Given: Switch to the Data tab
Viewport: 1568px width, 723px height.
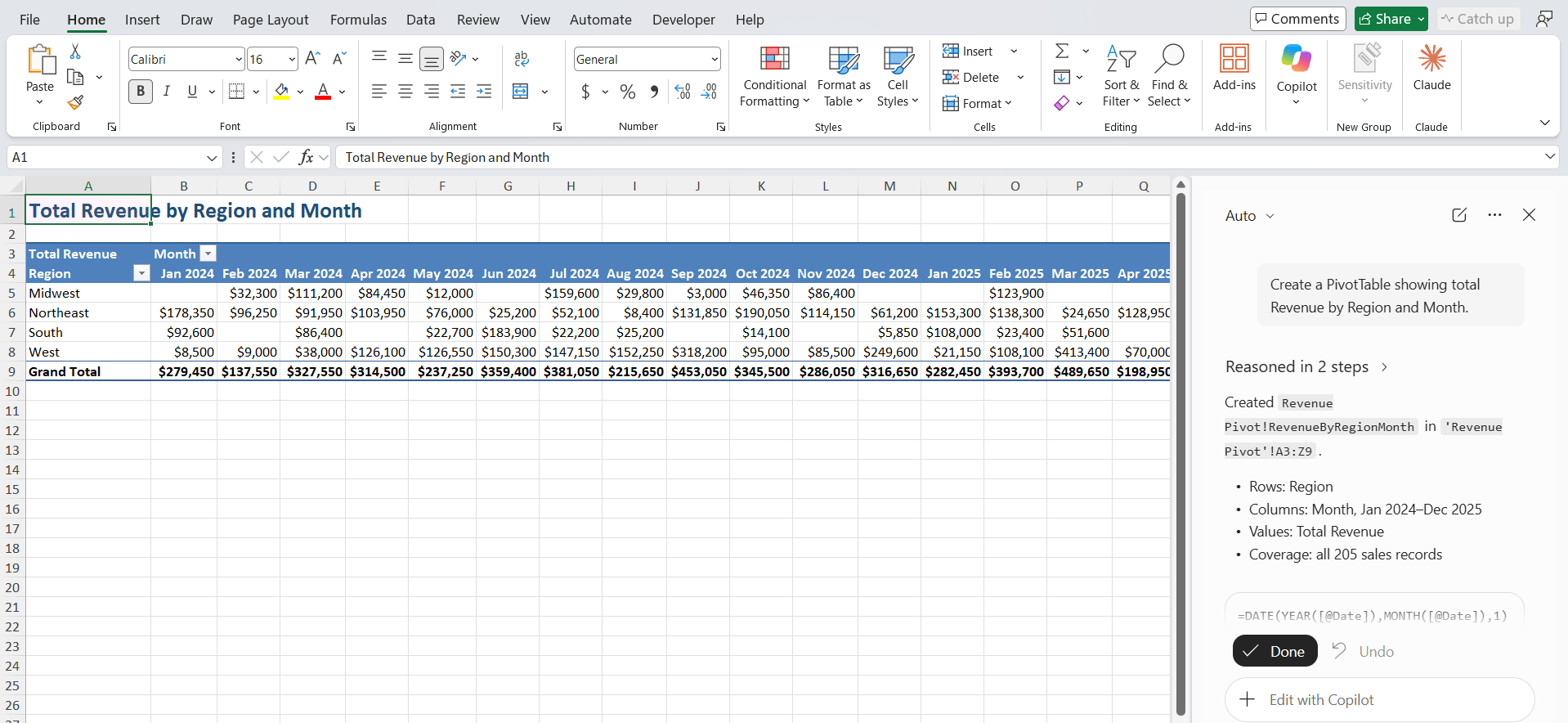Looking at the screenshot, I should [420, 20].
